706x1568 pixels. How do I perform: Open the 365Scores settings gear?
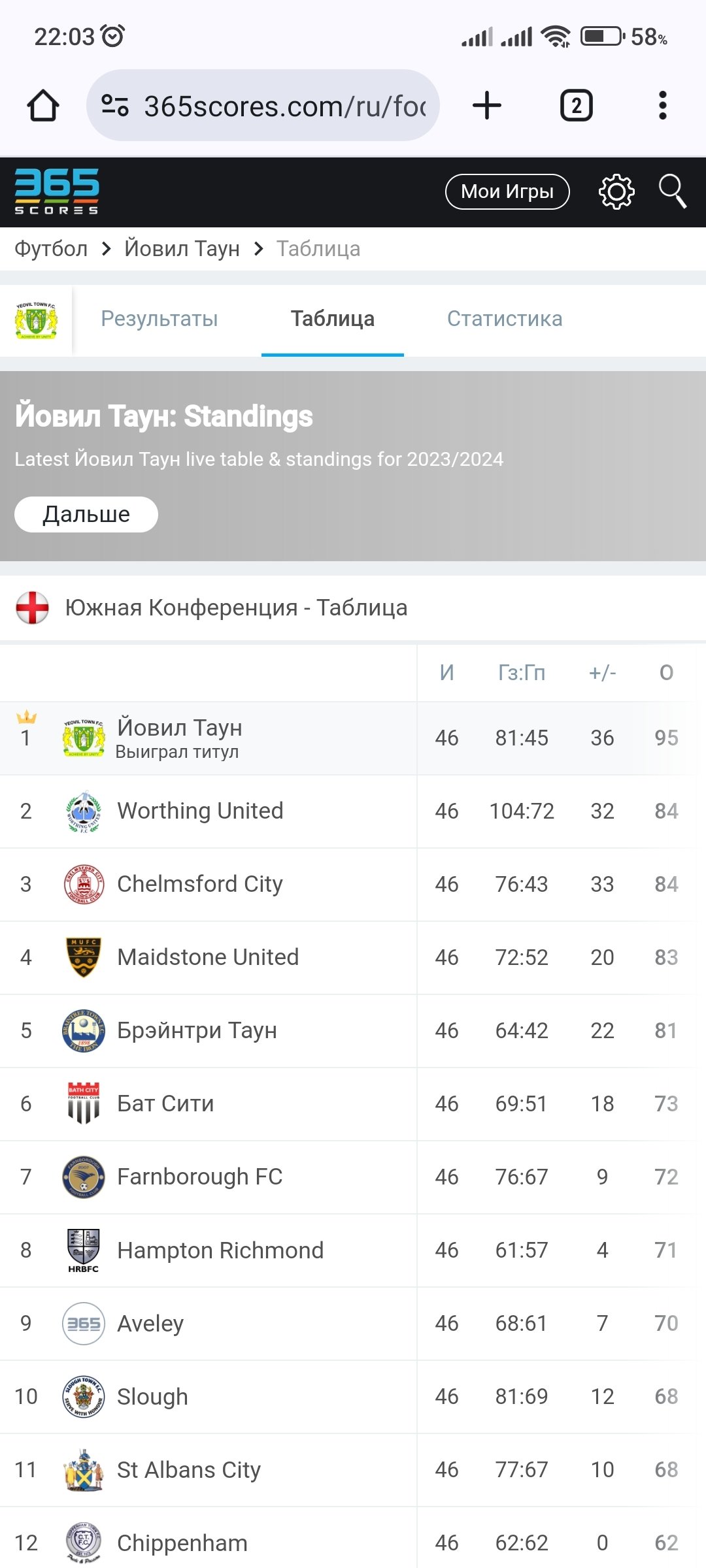(x=616, y=192)
